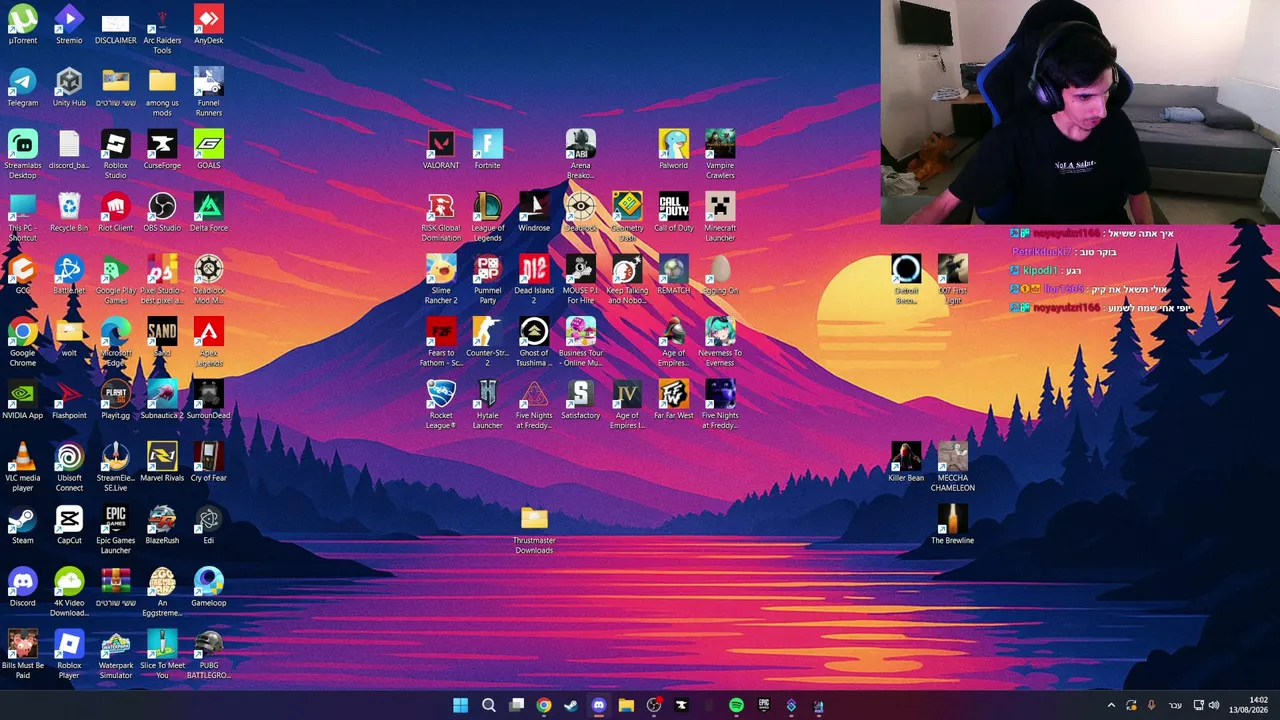Launch Streamlabs Desktop icon

point(22,155)
